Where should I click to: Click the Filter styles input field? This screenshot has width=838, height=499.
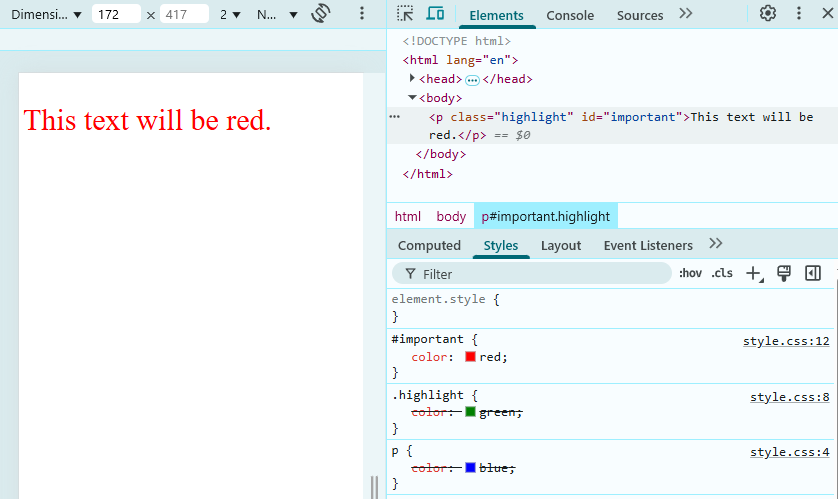pos(532,274)
